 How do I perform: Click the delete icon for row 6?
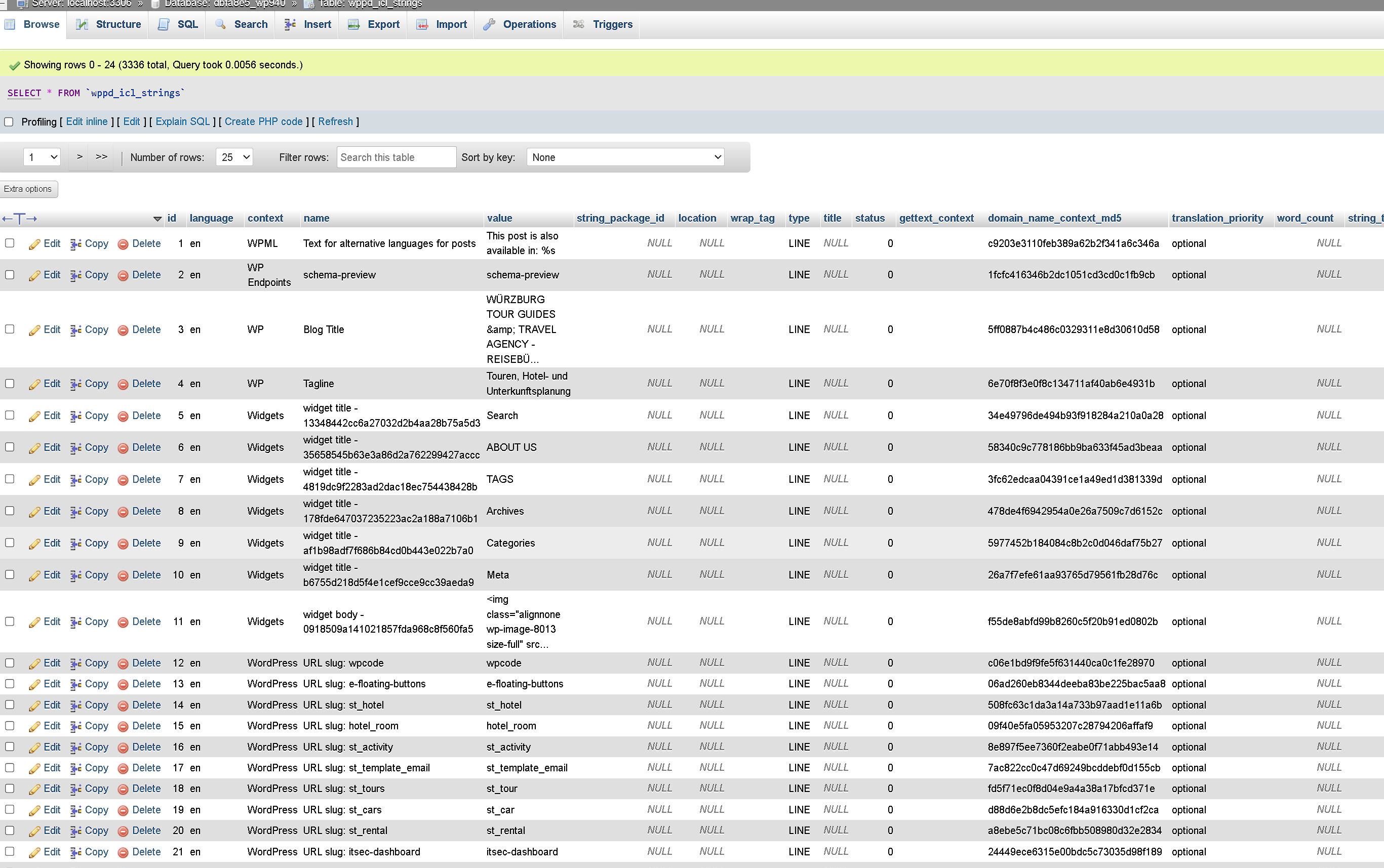pyautogui.click(x=123, y=448)
